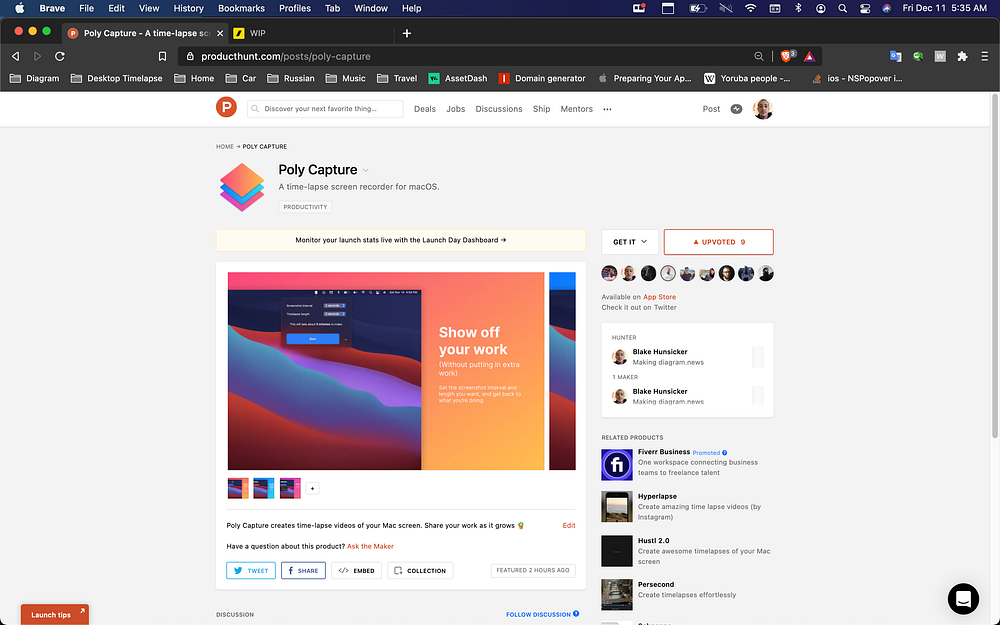1000x625 pixels.
Task: Open macOS Control Center icon
Action: pyautogui.click(x=865, y=8)
